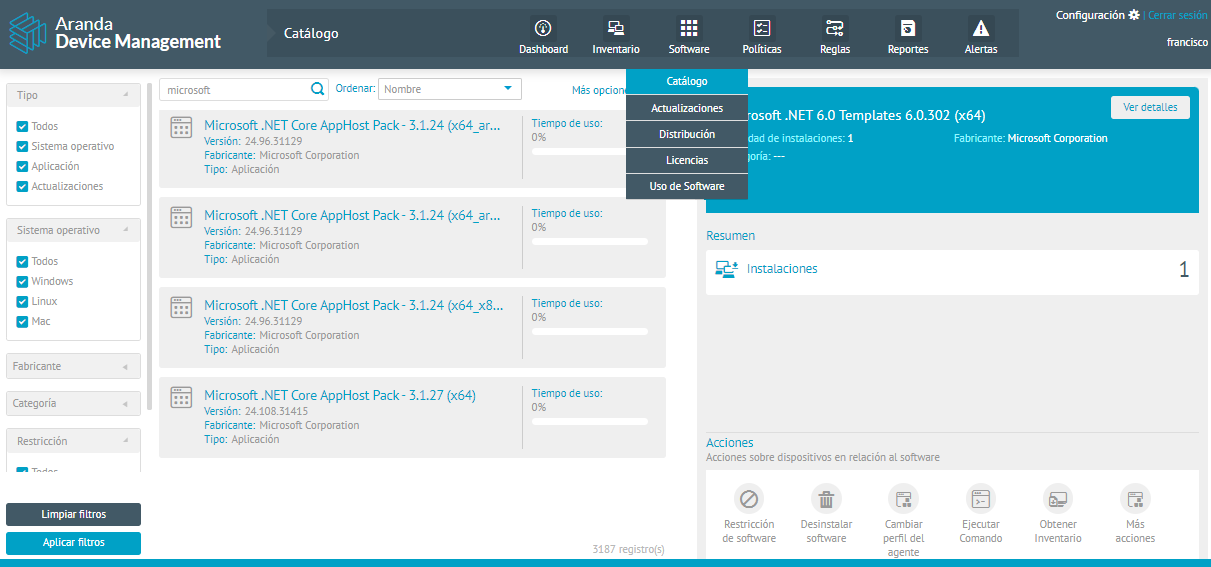Viewport: 1211px width, 567px height.
Task: Open AppHost Pack 3.1.24 (x64_x8...) link
Action: [354, 305]
